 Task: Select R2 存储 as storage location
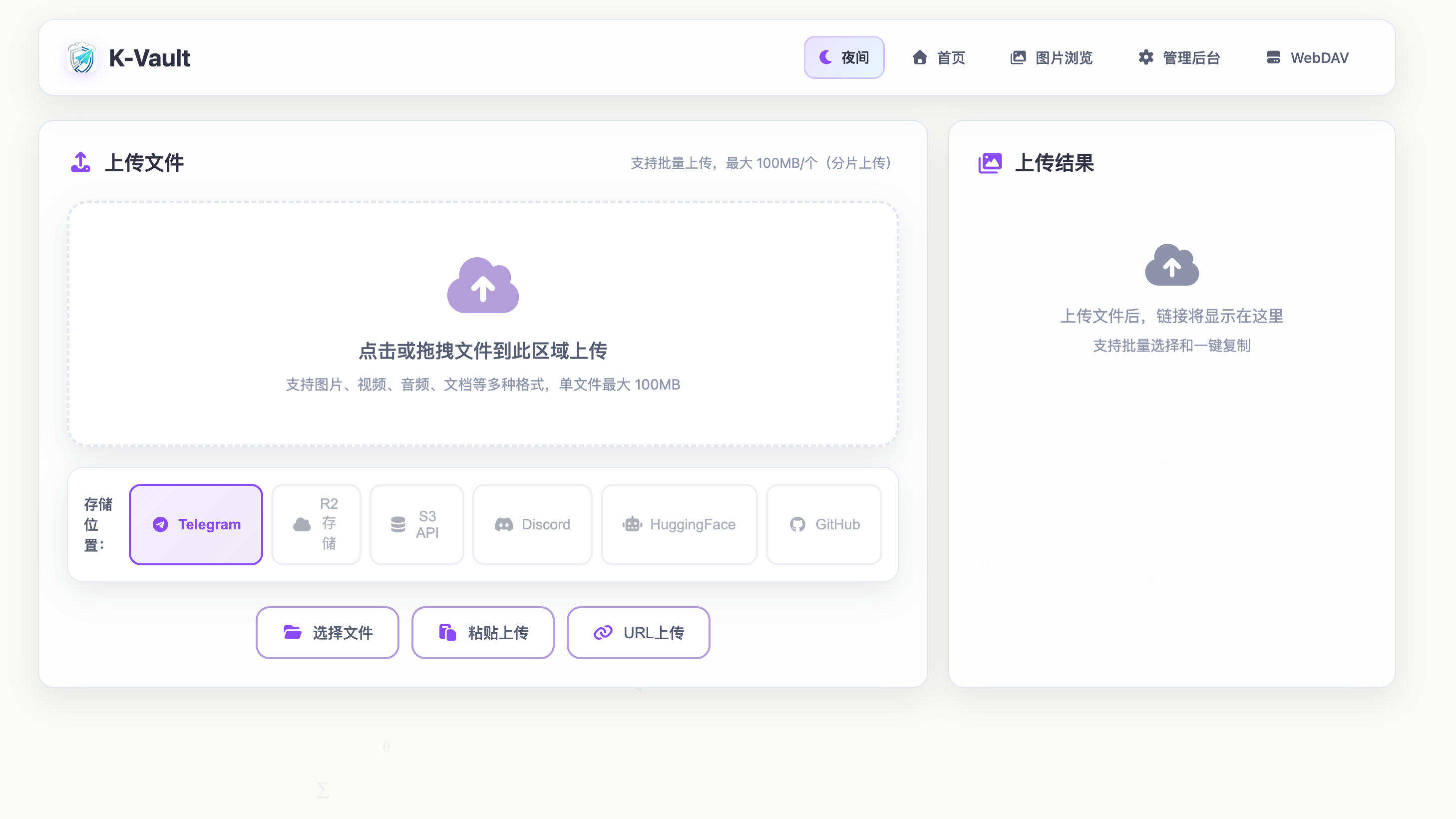coord(316,524)
